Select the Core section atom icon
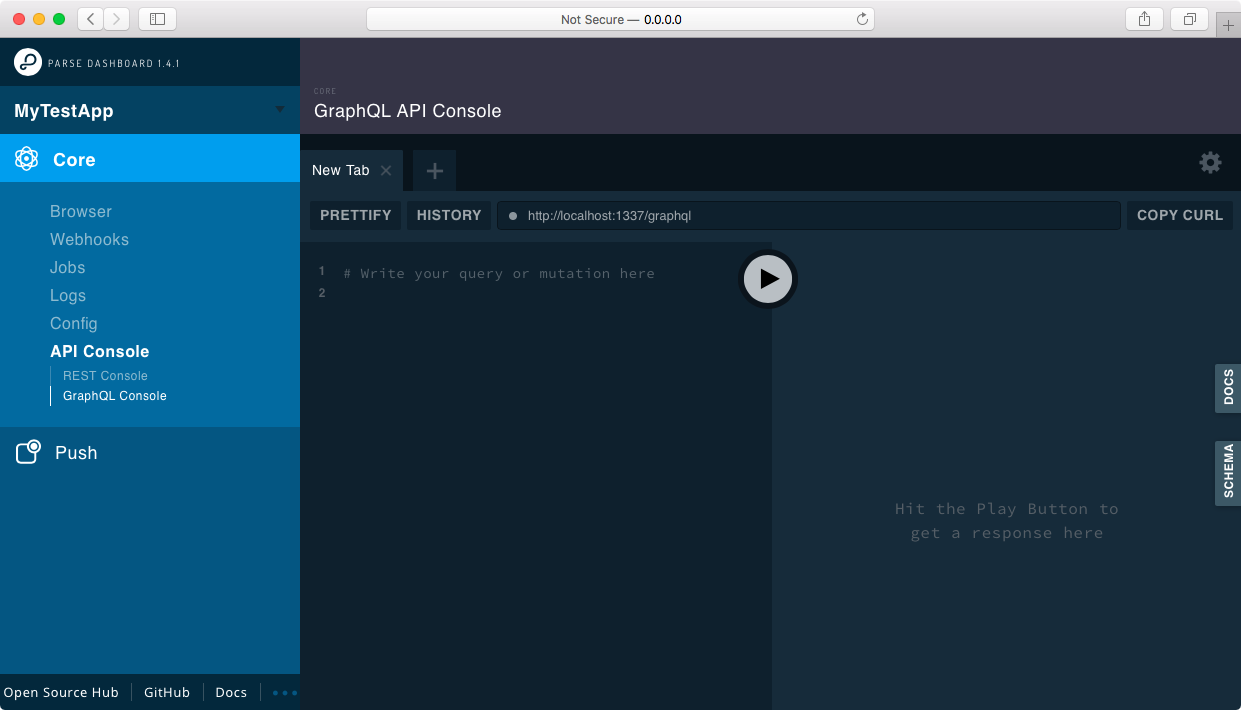Screen dimensions: 1241x710 (x=26, y=159)
